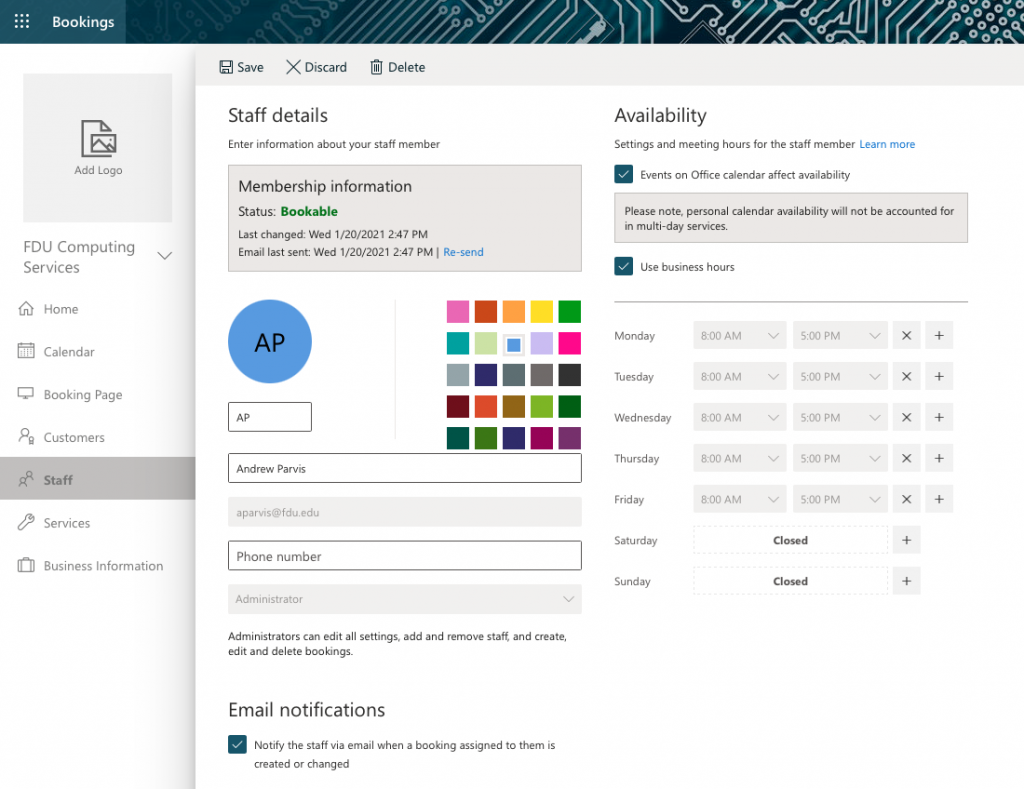Open Wednesday 5:00 PM end time dropdown
Screen dimensions: 1024x789
pyautogui.click(x=840, y=417)
